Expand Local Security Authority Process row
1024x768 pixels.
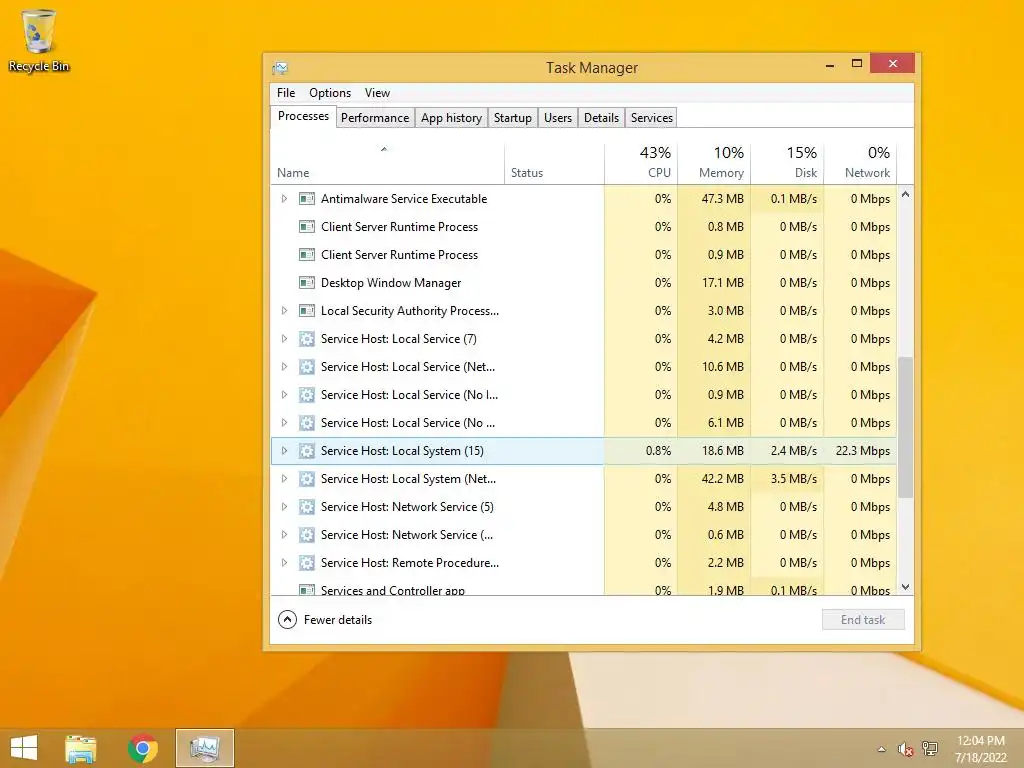[x=284, y=311]
